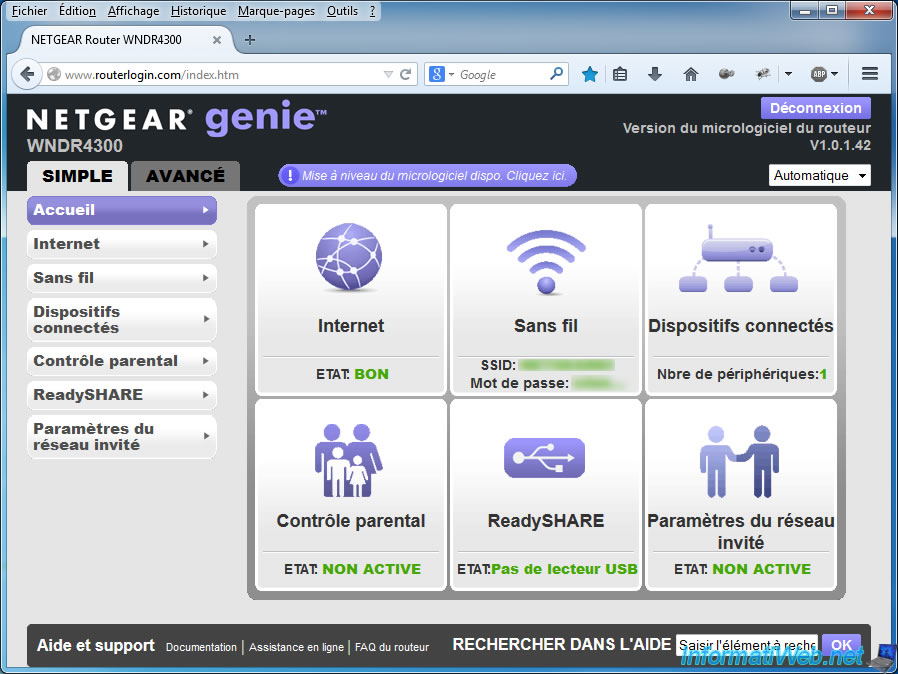
Task: Open the guest network handshake people icon
Action: tap(739, 462)
